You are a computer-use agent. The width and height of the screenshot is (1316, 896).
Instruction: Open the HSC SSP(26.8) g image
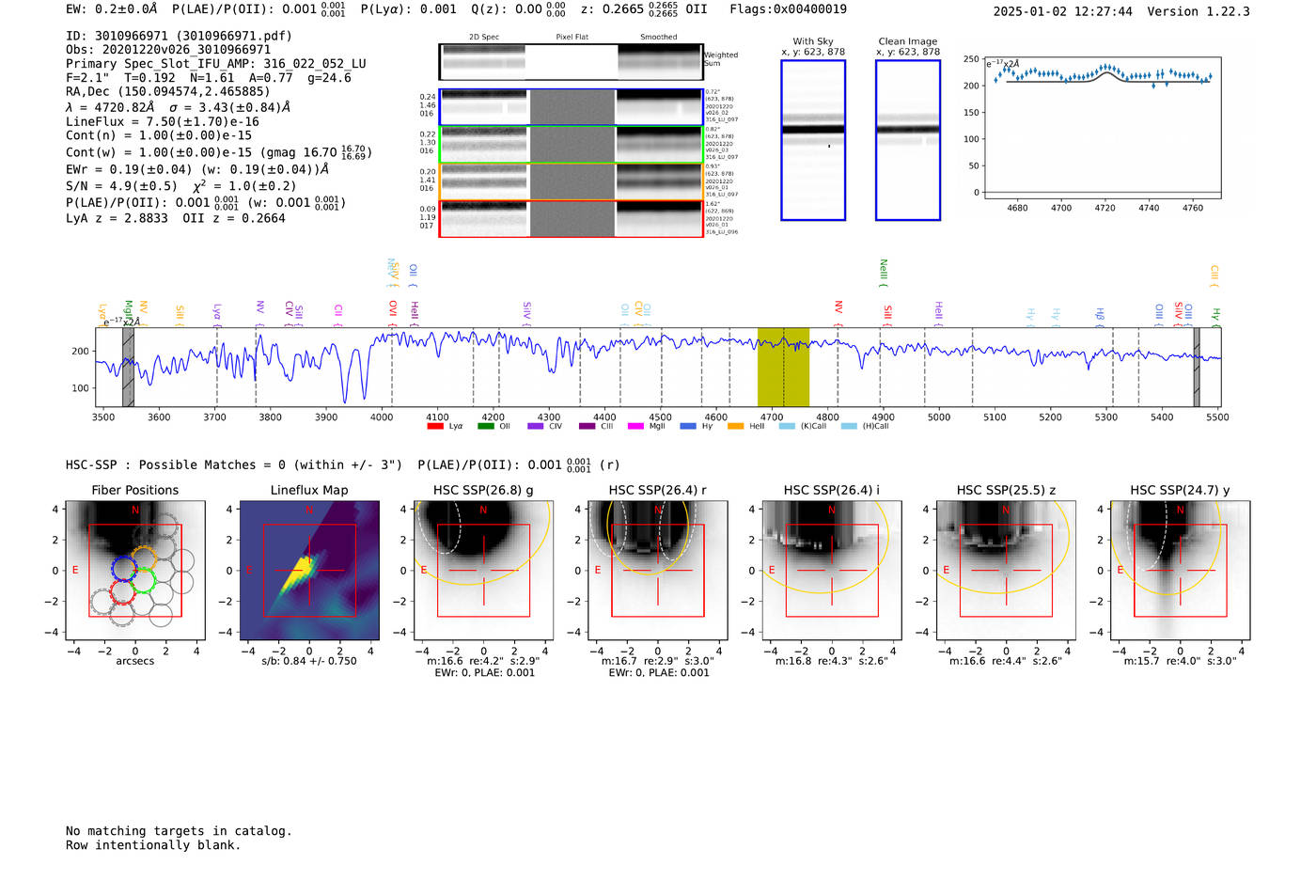484,571
